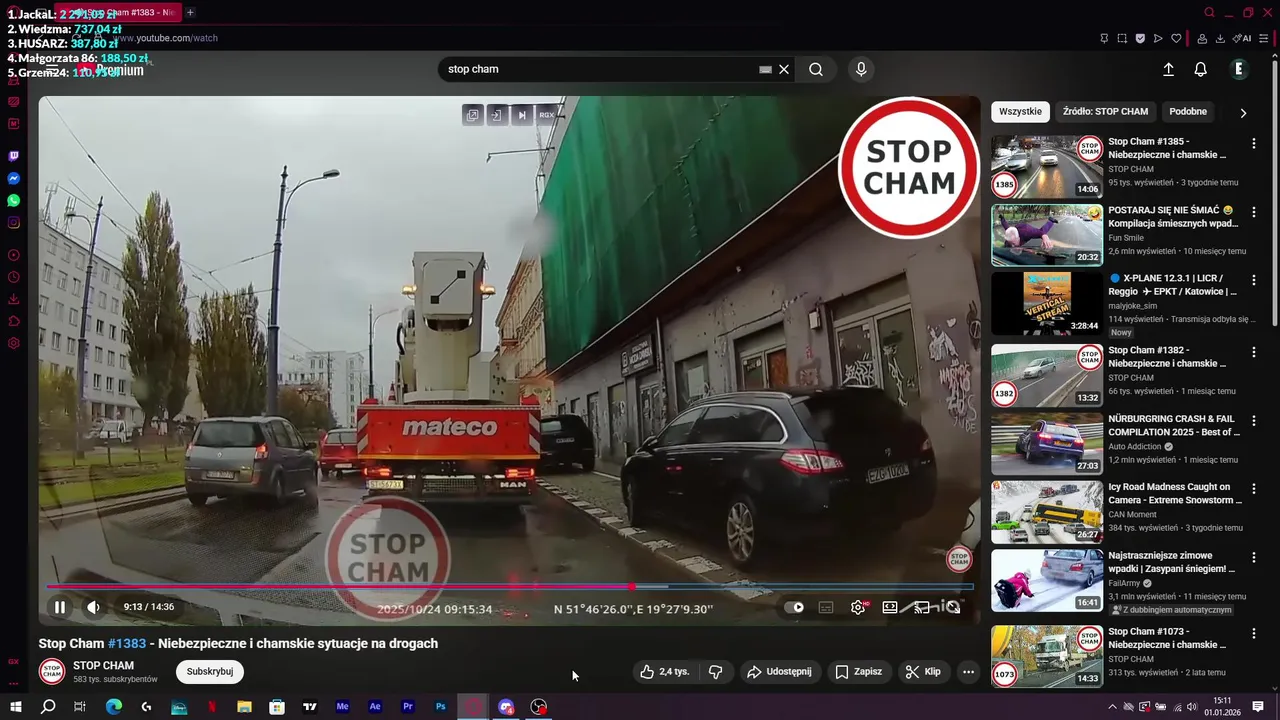This screenshot has width=1280, height=720.
Task: Open browser downloads icon
Action: [x=1220, y=39]
